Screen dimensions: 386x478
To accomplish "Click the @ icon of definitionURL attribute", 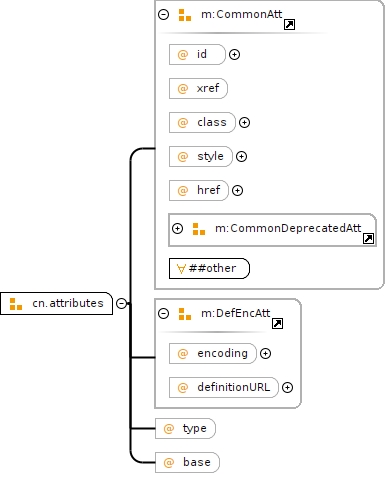I will pos(183,388).
